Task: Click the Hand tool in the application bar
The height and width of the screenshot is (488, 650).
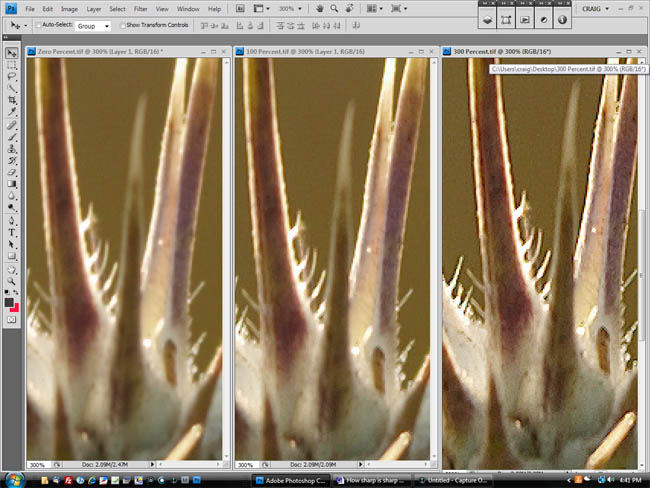Action: point(320,8)
